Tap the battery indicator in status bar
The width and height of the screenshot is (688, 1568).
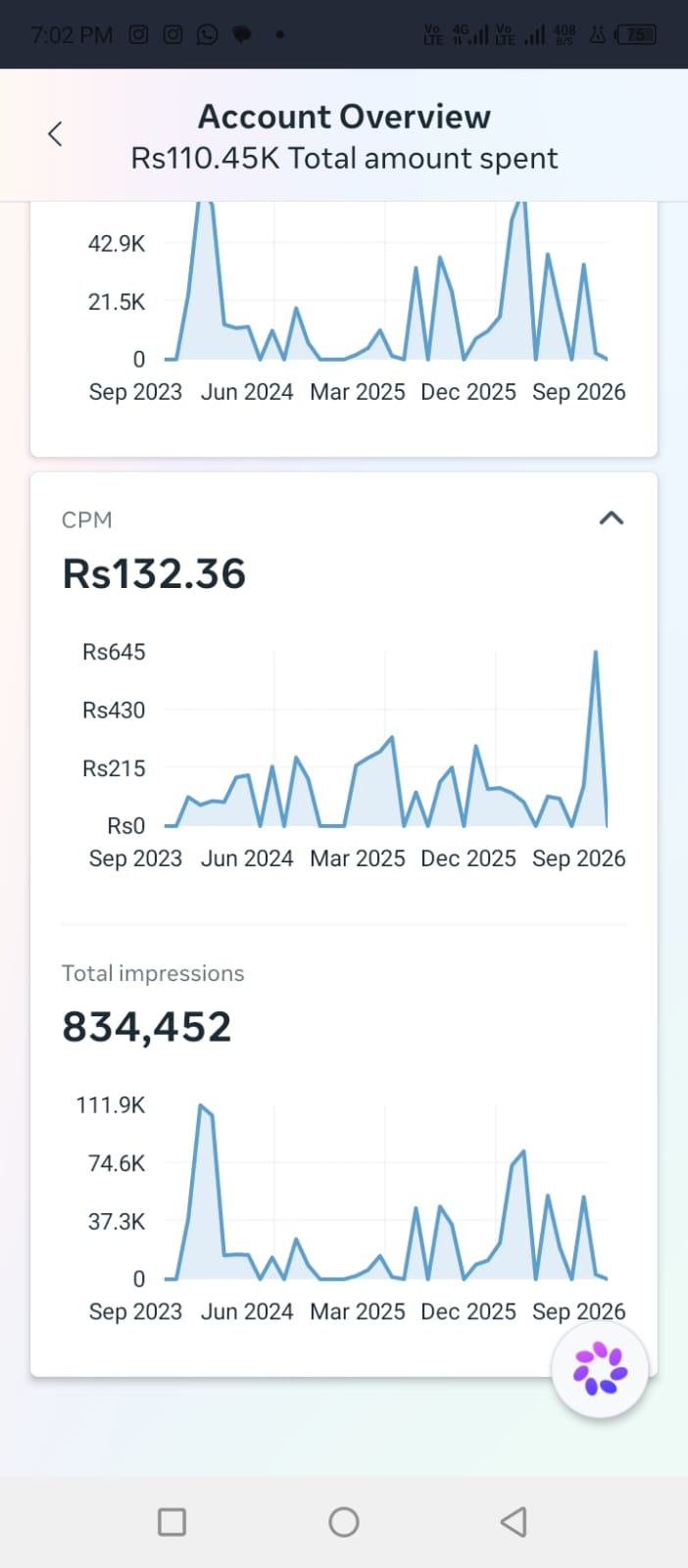[635, 34]
